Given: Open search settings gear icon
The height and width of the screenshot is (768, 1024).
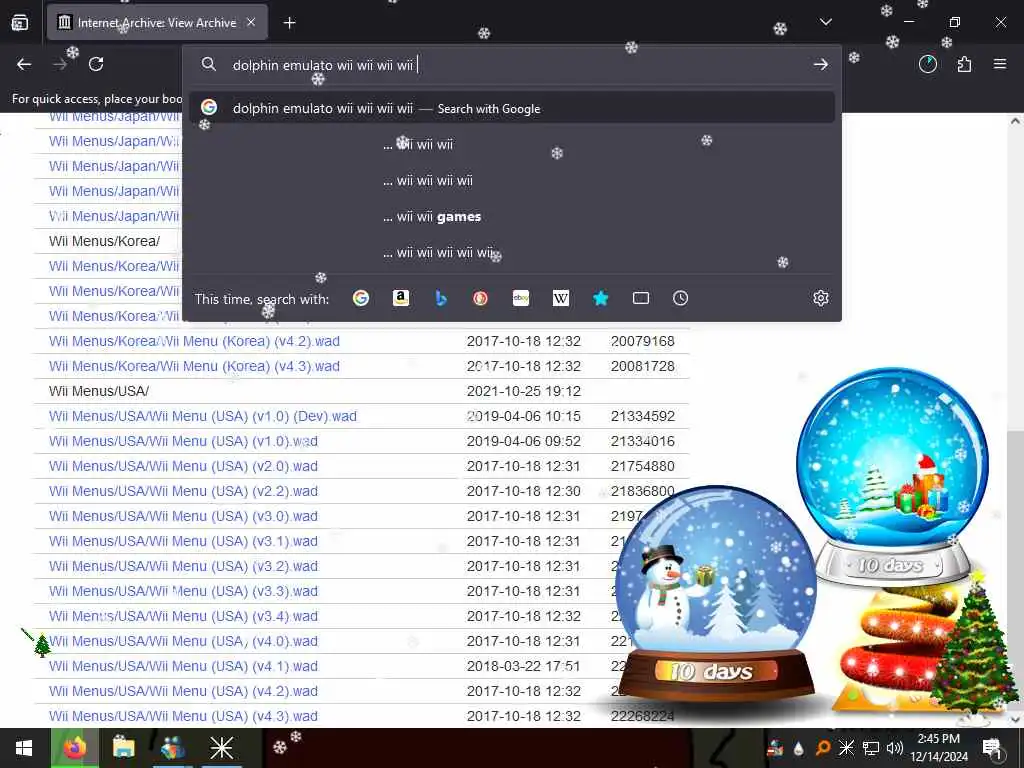Looking at the screenshot, I should [821, 298].
